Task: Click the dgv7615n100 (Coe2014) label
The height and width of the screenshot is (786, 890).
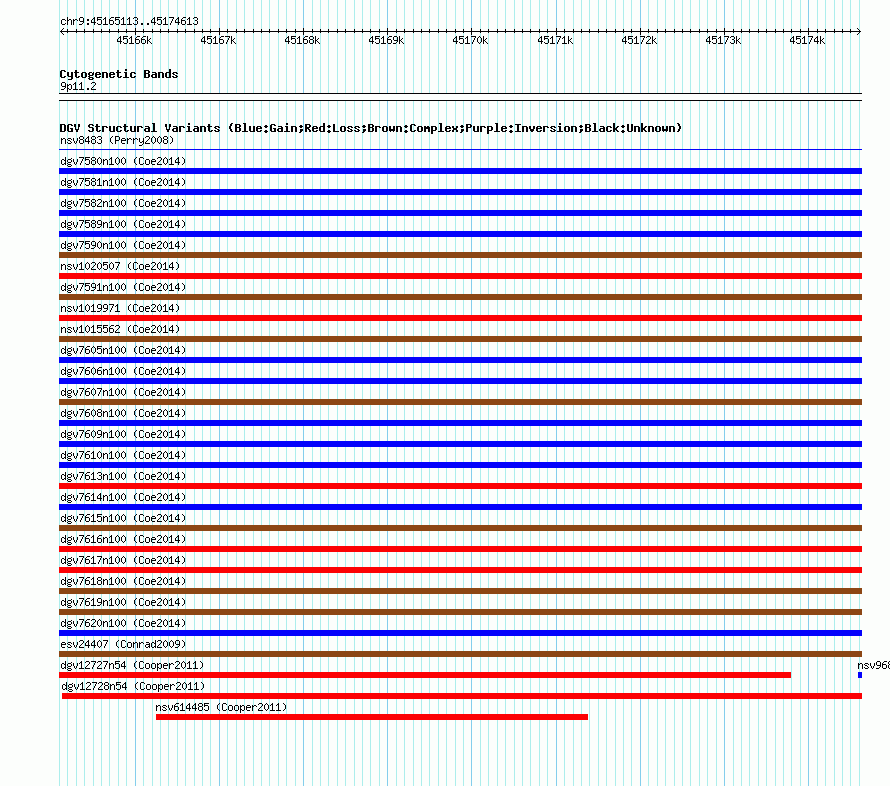Action: 123,518
